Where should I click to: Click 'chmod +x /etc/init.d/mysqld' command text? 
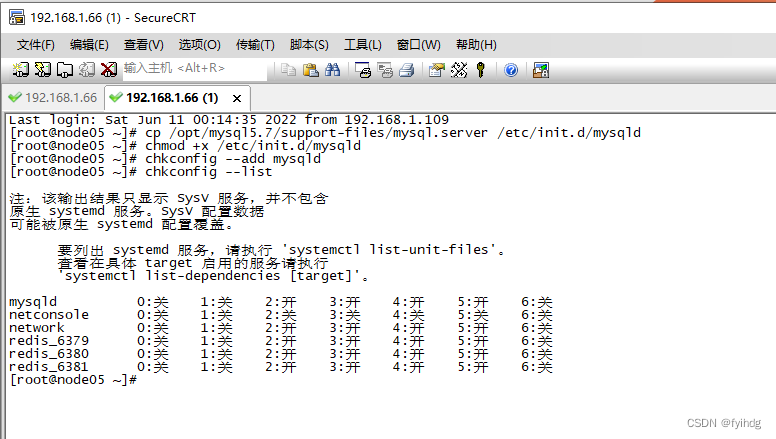pos(253,146)
